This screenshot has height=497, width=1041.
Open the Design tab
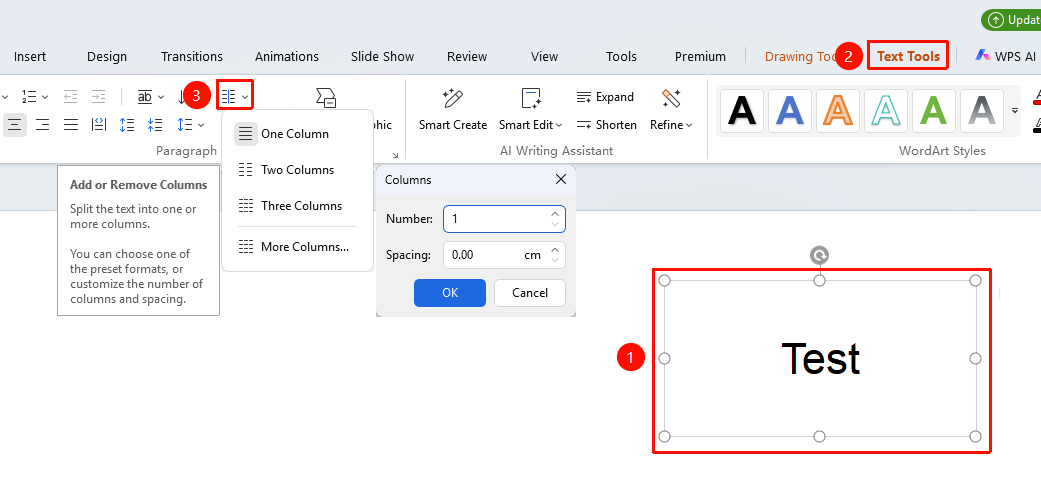pos(107,56)
